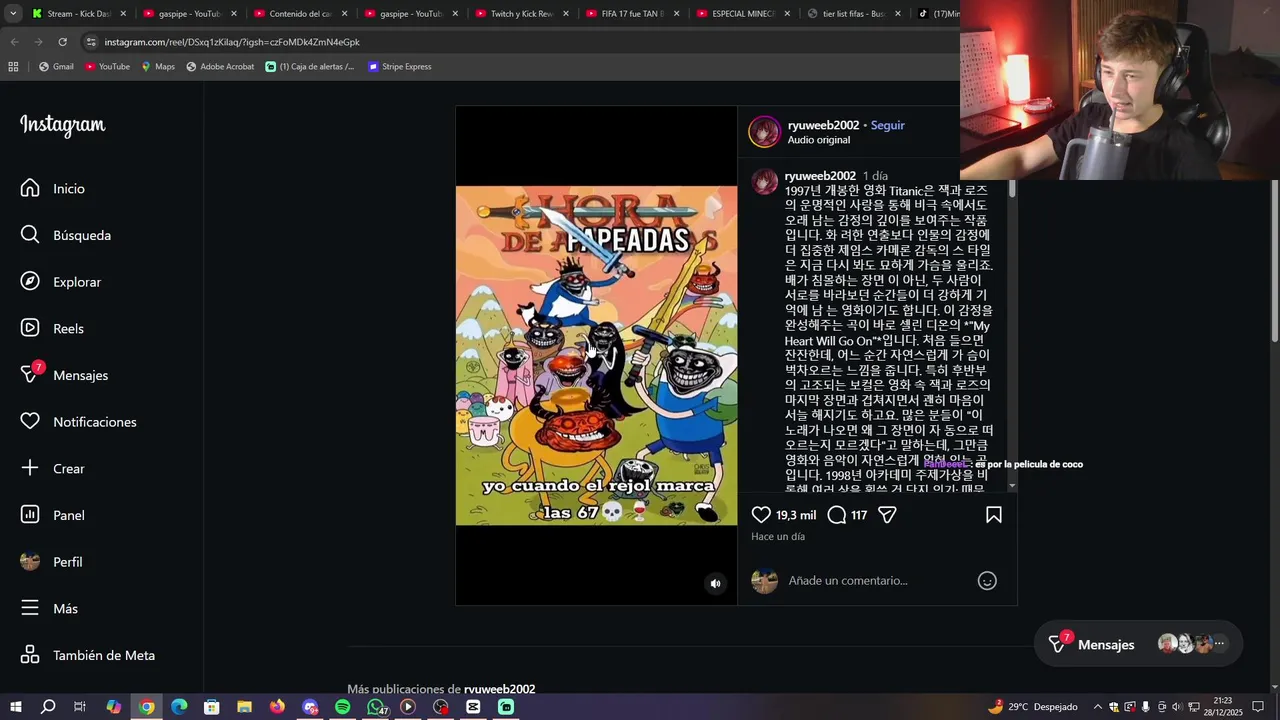Image resolution: width=1280 pixels, height=720 pixels.
Task: Open comments bubble icon next to 117
Action: click(x=837, y=515)
